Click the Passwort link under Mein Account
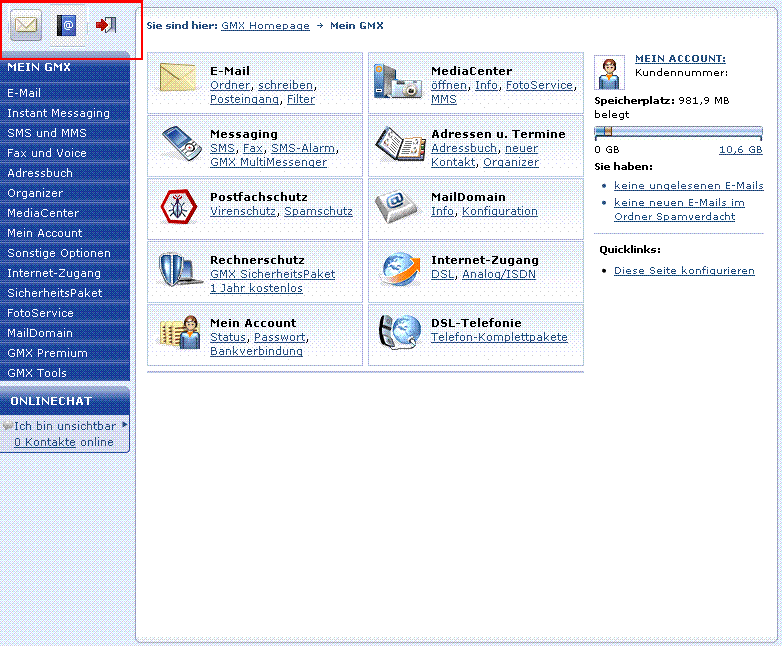Image resolution: width=782 pixels, height=646 pixels. point(280,337)
